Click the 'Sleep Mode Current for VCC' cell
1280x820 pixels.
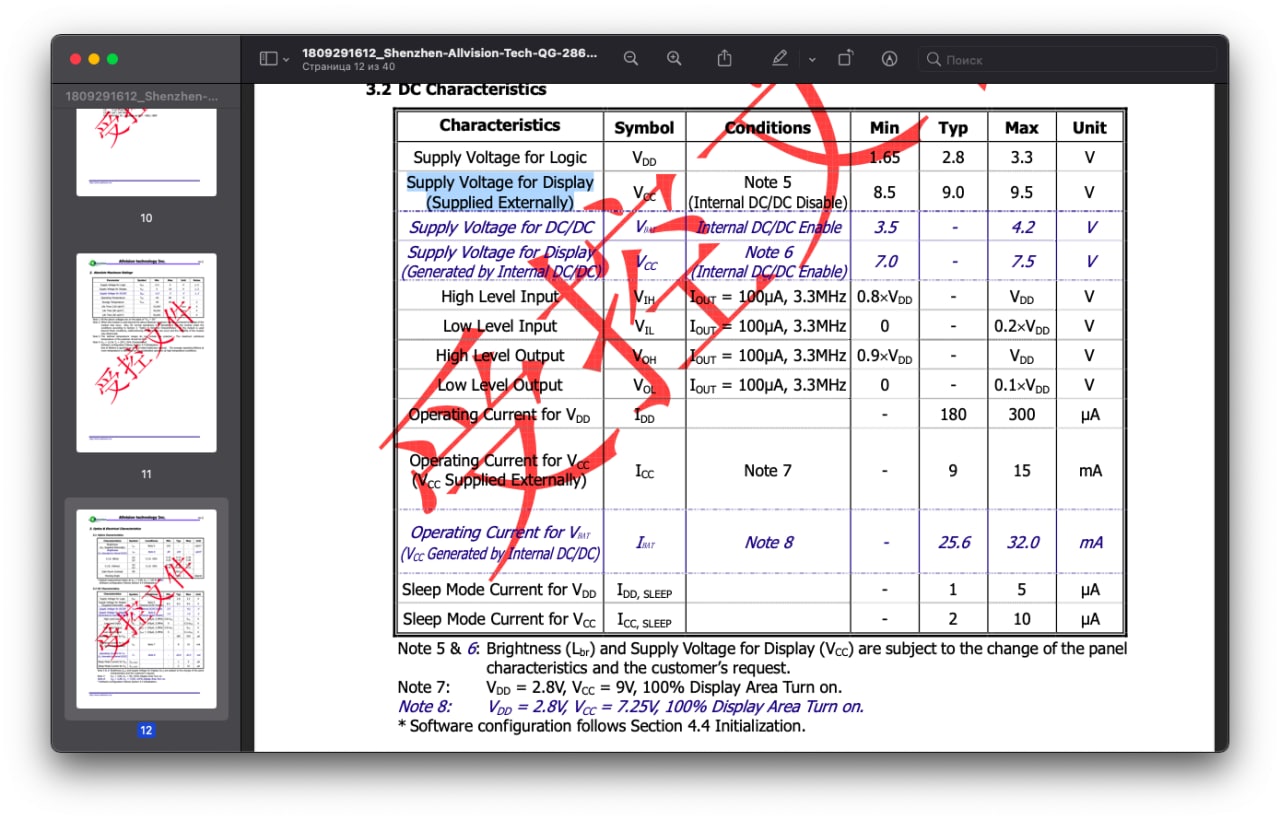[x=500, y=619]
